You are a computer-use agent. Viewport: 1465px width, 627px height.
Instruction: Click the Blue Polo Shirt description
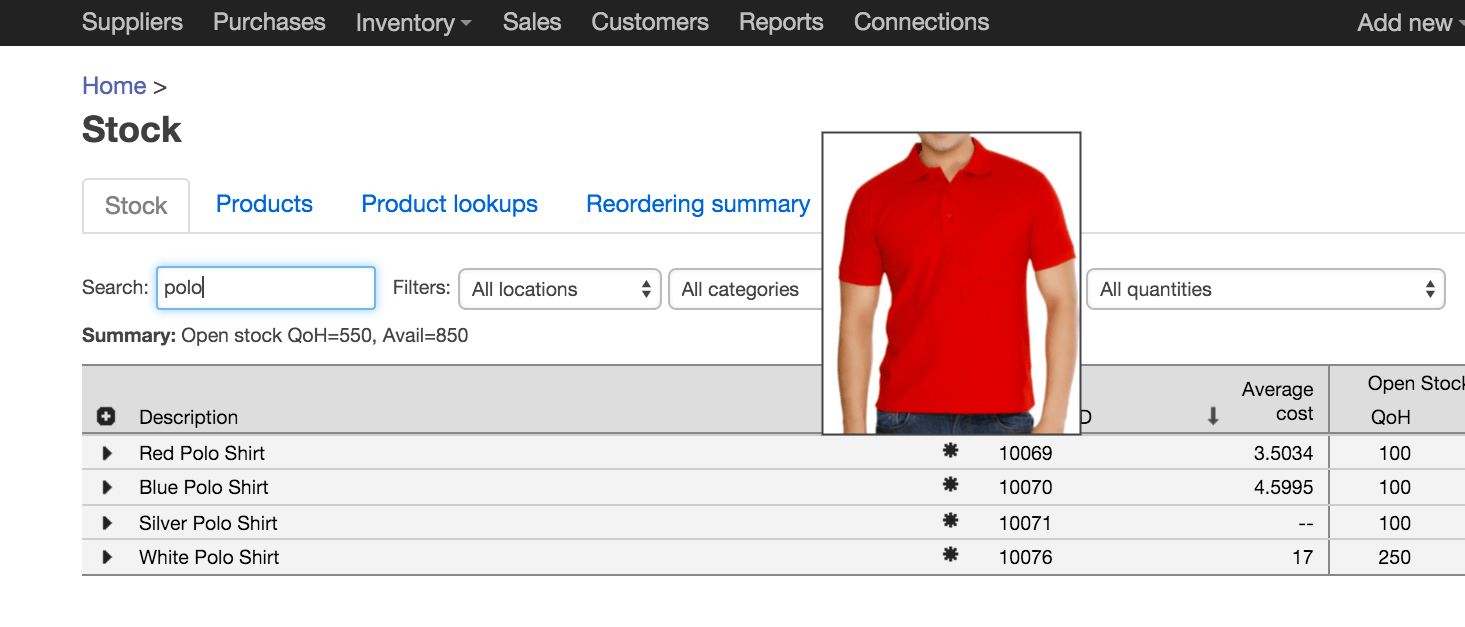[x=204, y=487]
